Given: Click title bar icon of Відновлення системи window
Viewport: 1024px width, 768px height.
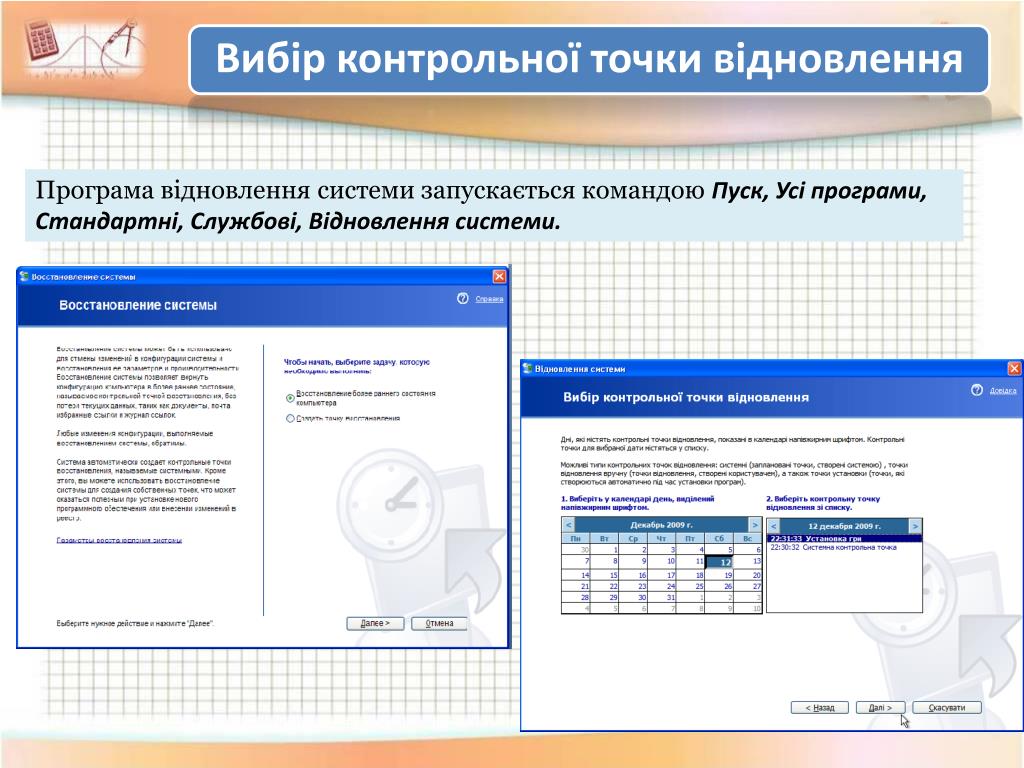Looking at the screenshot, I should (528, 368).
